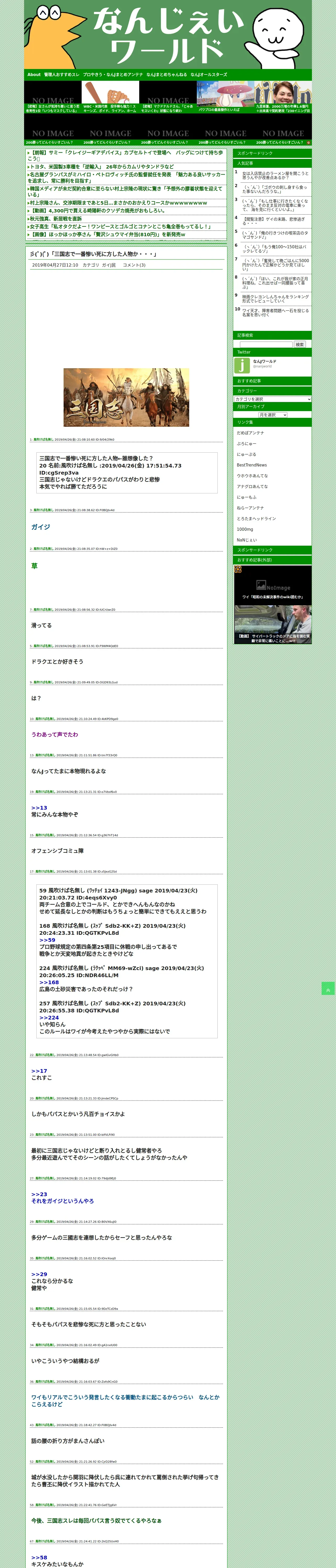The height and width of the screenshot is (1568, 336).
Task: Open the 三国志 article header image
Action: pyautogui.click(x=126, y=397)
